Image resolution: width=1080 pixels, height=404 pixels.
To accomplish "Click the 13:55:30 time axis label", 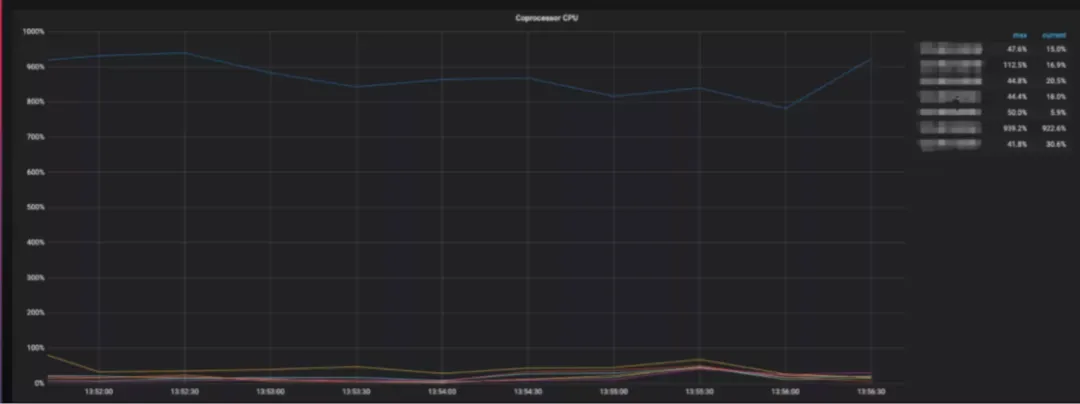I will [x=700, y=392].
